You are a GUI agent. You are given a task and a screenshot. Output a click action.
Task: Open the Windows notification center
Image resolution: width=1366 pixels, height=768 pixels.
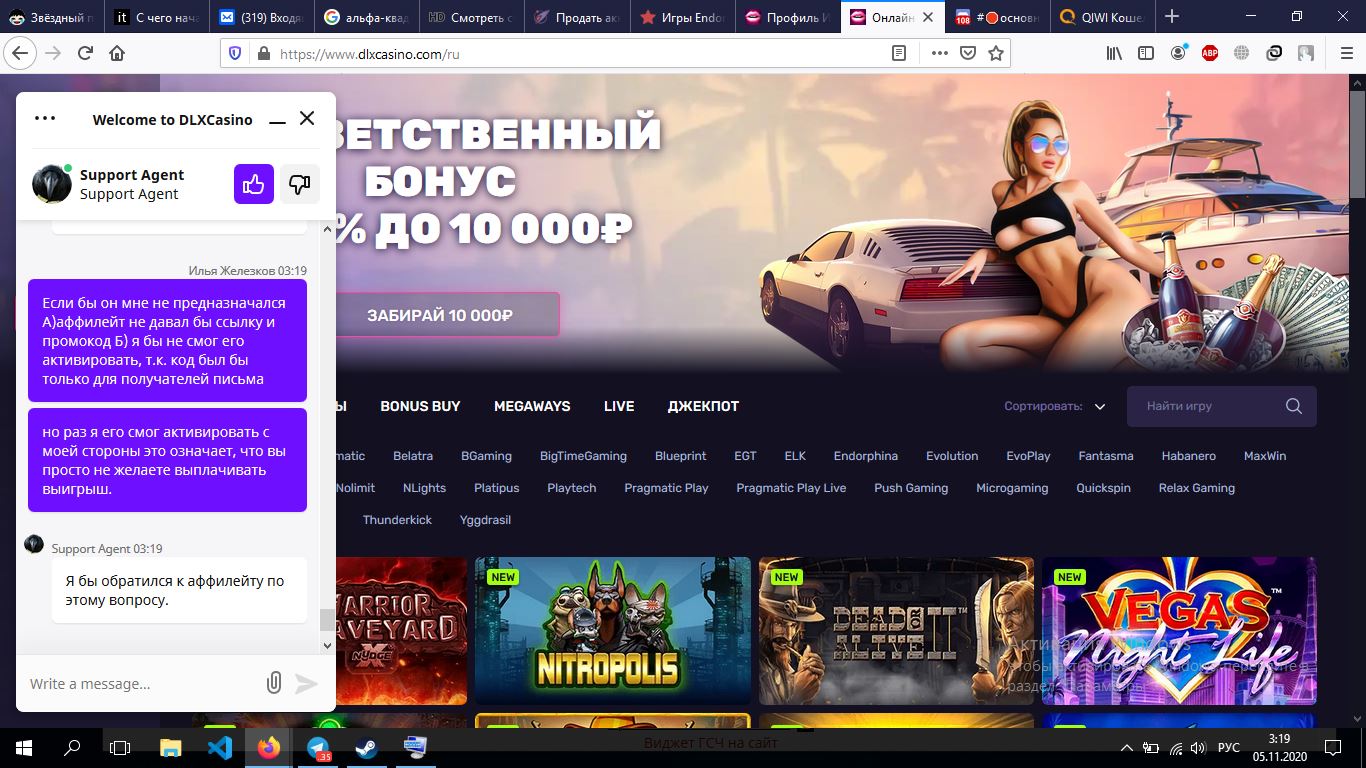click(1332, 747)
